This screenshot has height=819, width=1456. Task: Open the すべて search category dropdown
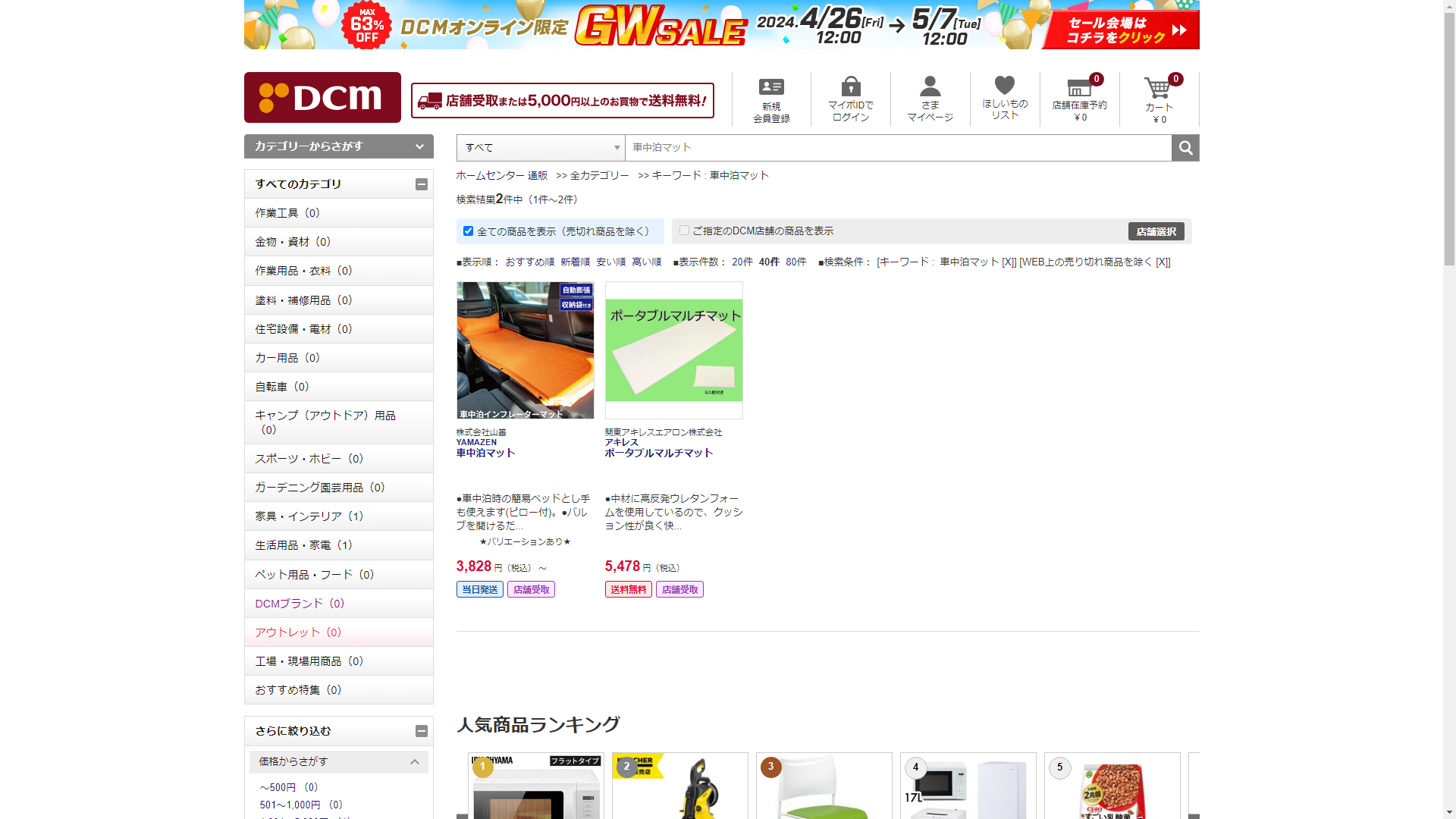click(541, 148)
